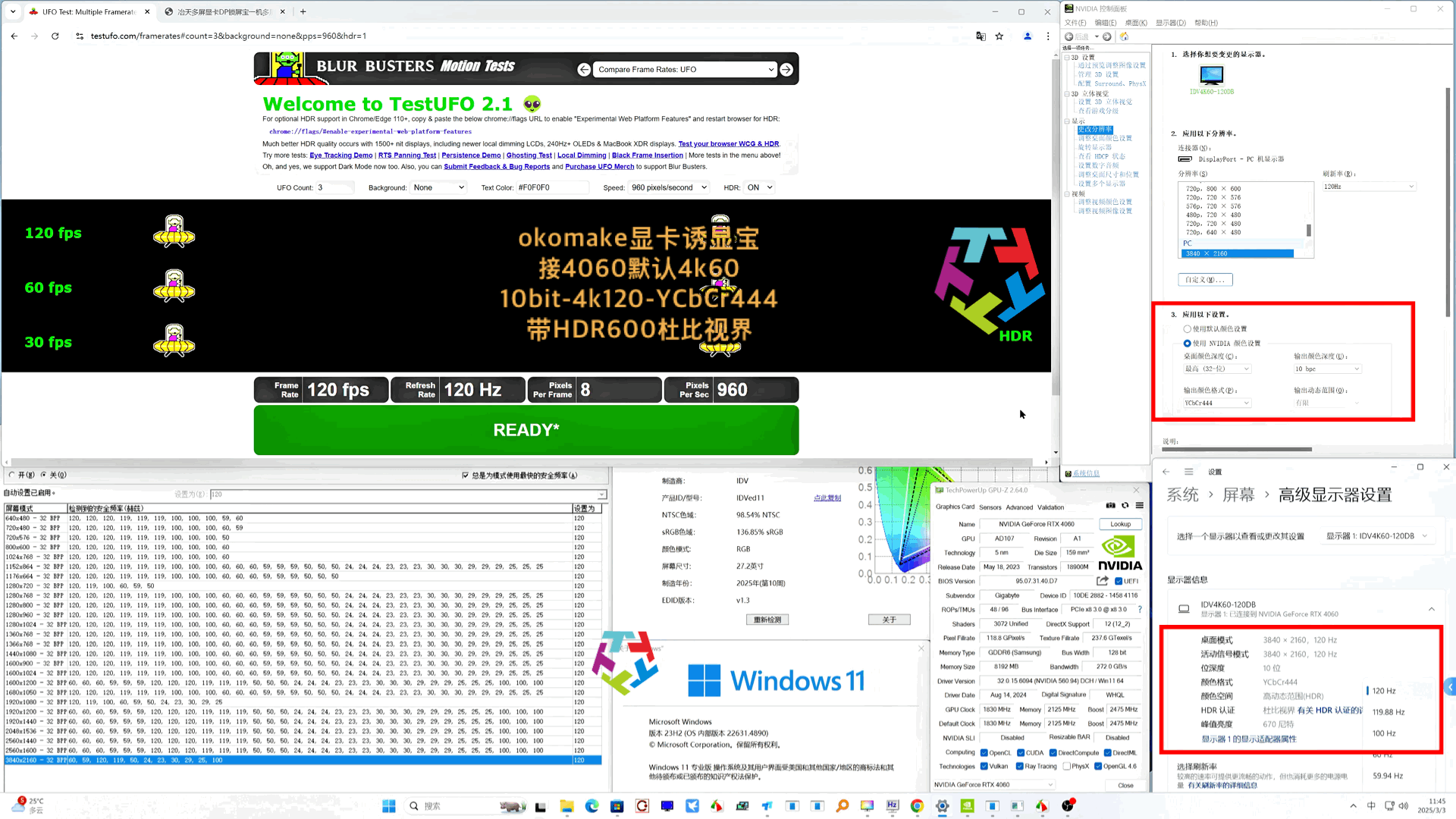Open NVIDIA app icon on taskbar
This screenshot has height=819, width=1456.
click(967, 806)
